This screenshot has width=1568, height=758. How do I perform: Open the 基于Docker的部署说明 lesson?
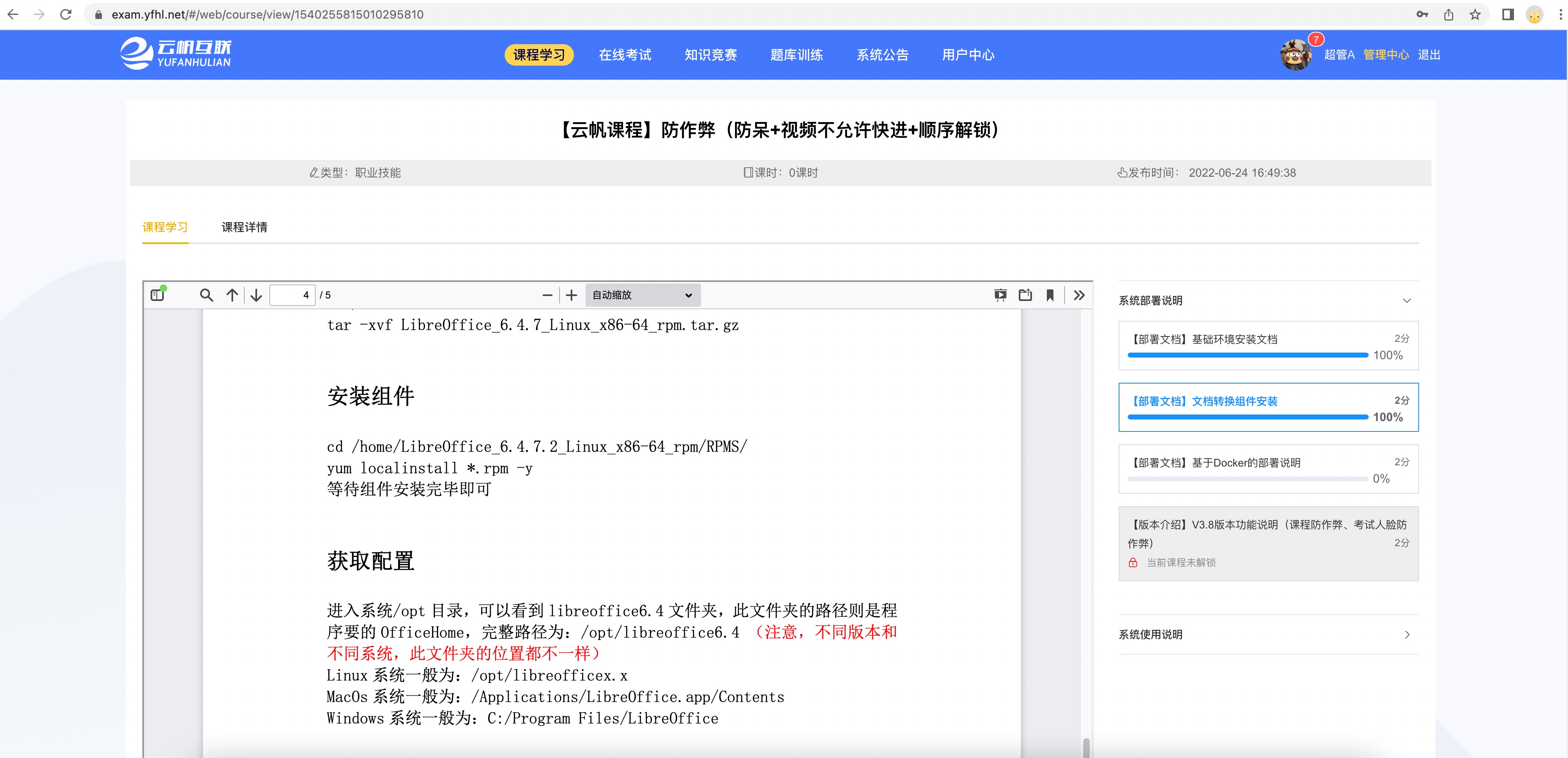coord(1268,469)
